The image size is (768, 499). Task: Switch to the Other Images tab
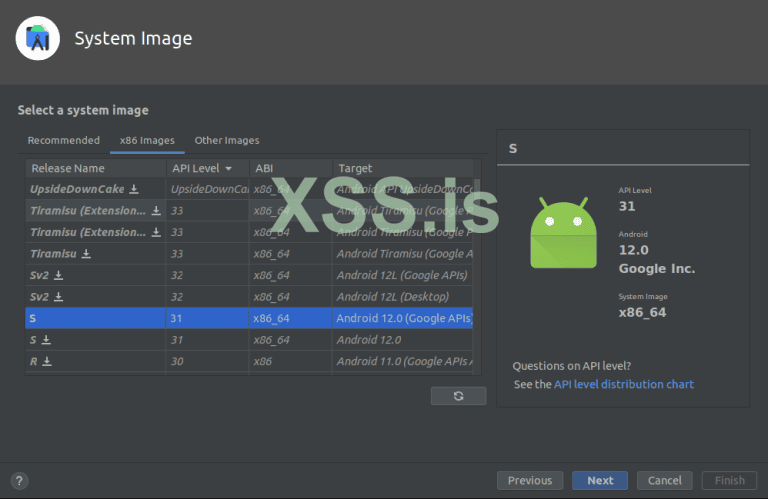pos(227,141)
